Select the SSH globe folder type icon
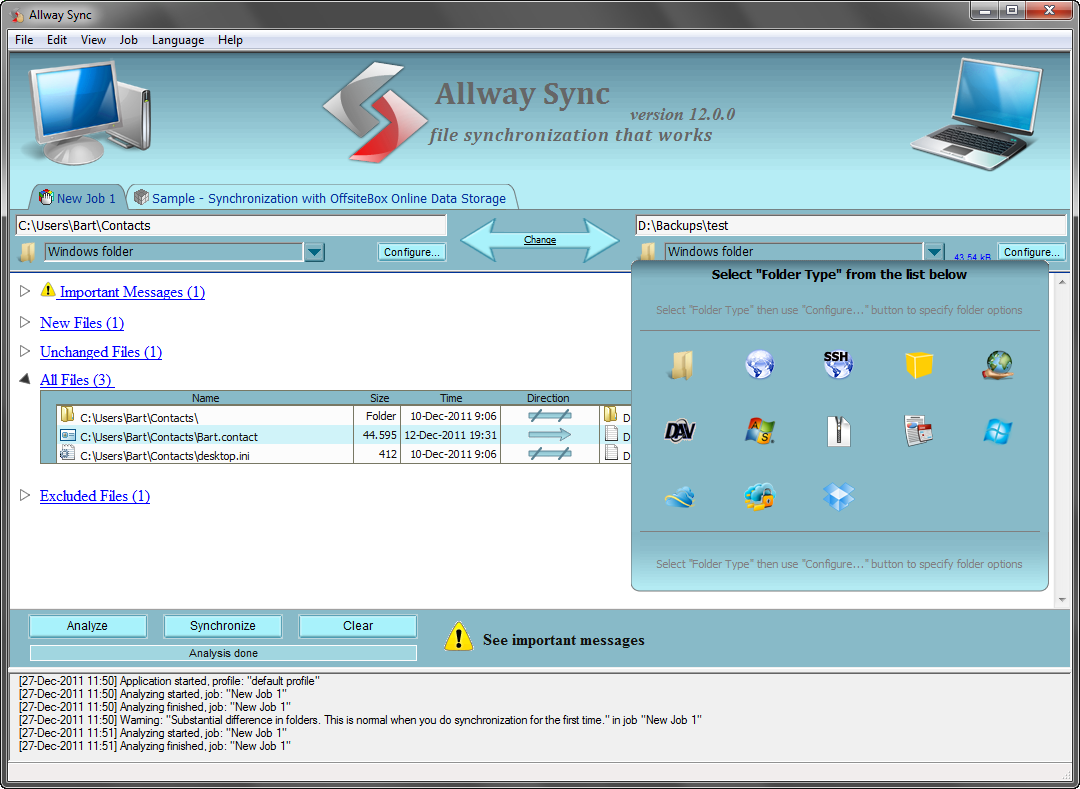This screenshot has width=1080, height=789. (838, 364)
